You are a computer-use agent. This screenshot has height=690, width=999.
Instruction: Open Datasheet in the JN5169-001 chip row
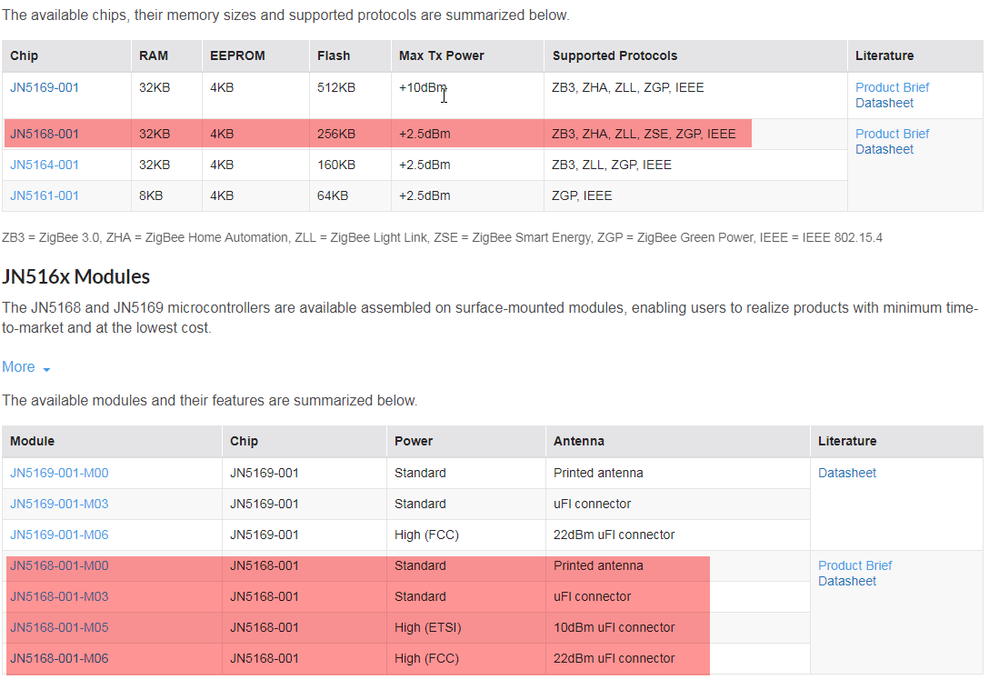pos(884,103)
